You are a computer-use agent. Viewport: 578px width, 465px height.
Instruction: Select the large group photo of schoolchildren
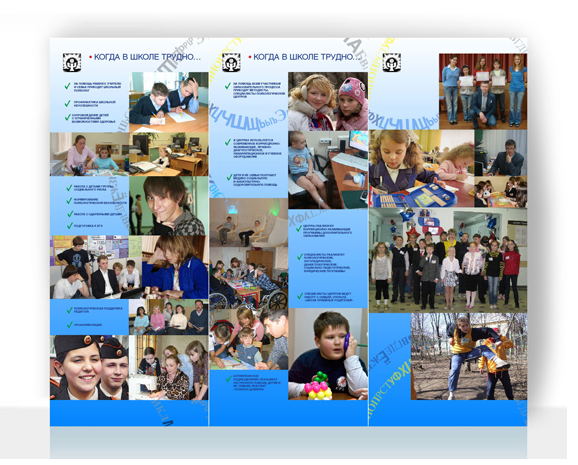(448, 260)
